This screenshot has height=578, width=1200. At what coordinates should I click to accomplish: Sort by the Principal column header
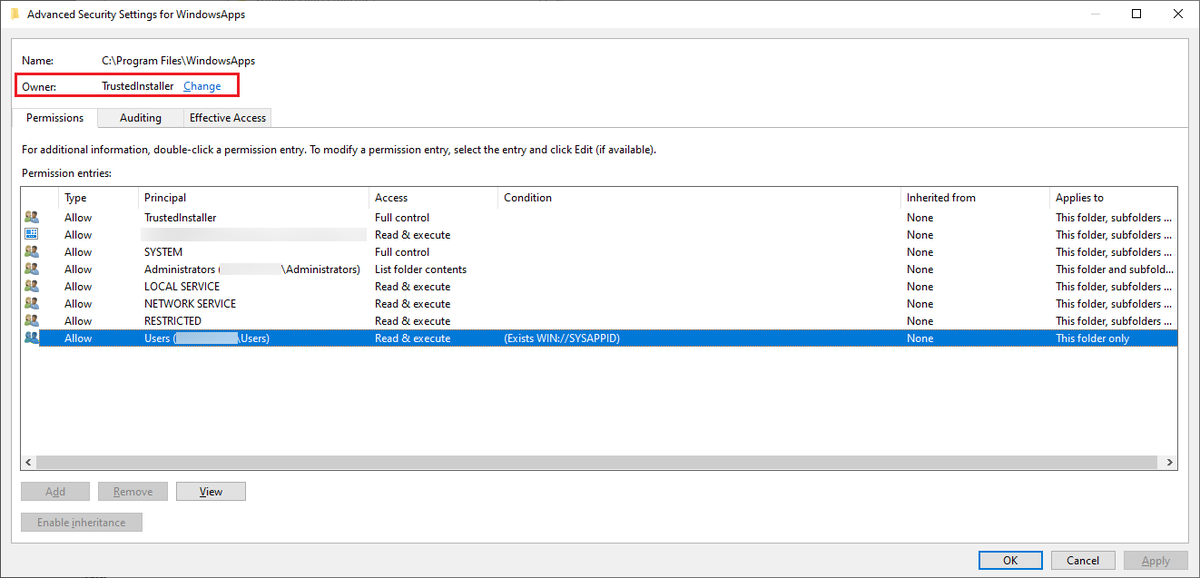coord(254,198)
